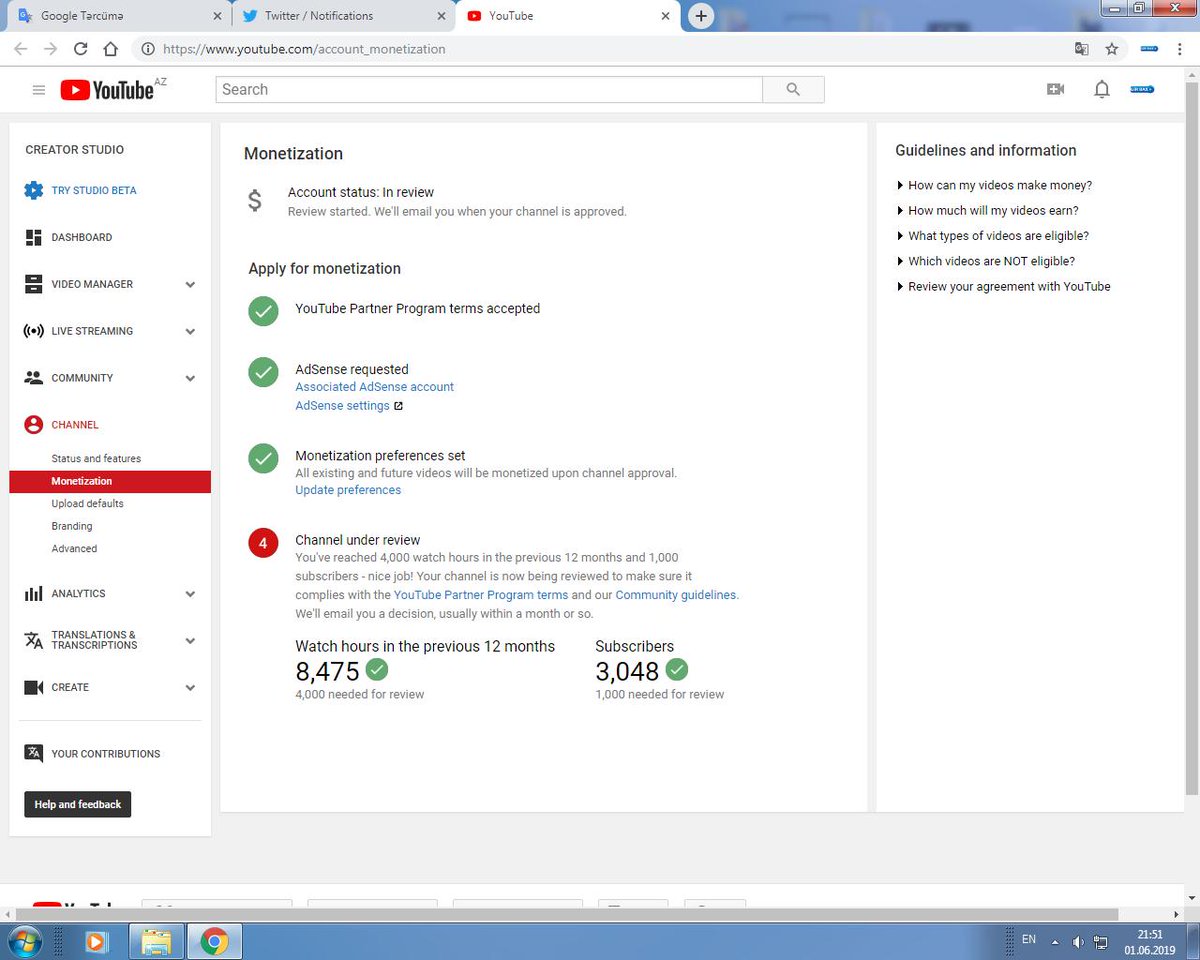Click the EN language indicator
The height and width of the screenshot is (960, 1200).
pyautogui.click(x=1029, y=940)
